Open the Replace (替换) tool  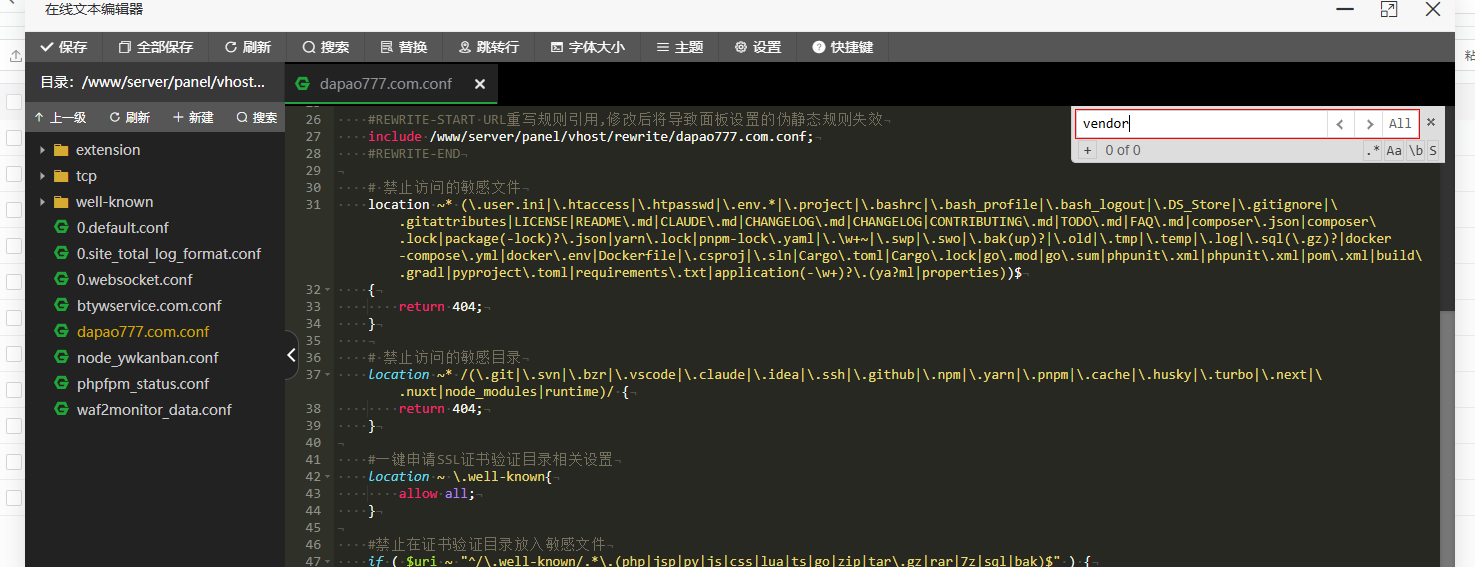pyautogui.click(x=403, y=47)
